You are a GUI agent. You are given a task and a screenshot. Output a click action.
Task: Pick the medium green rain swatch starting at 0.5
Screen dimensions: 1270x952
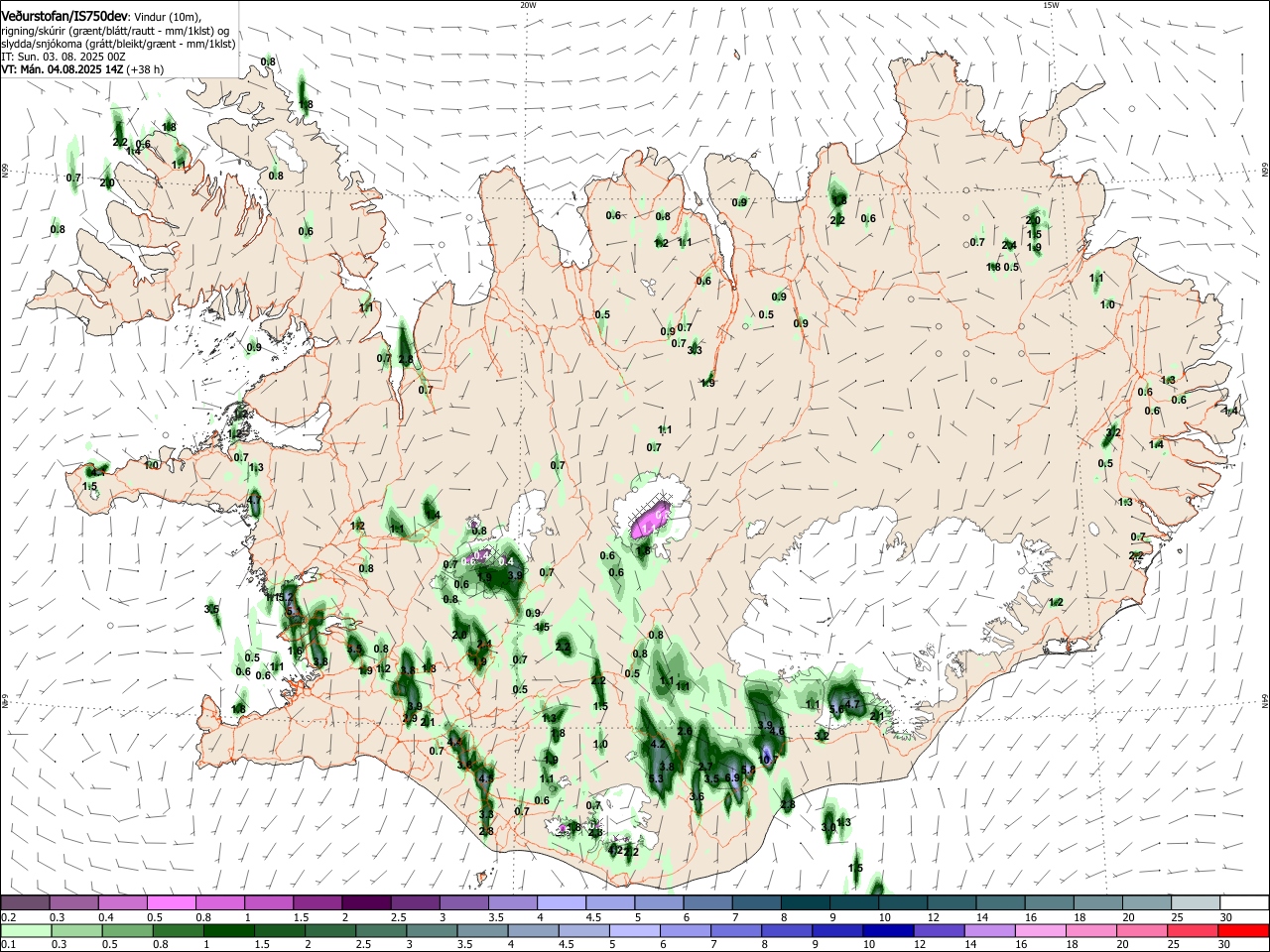[128, 930]
